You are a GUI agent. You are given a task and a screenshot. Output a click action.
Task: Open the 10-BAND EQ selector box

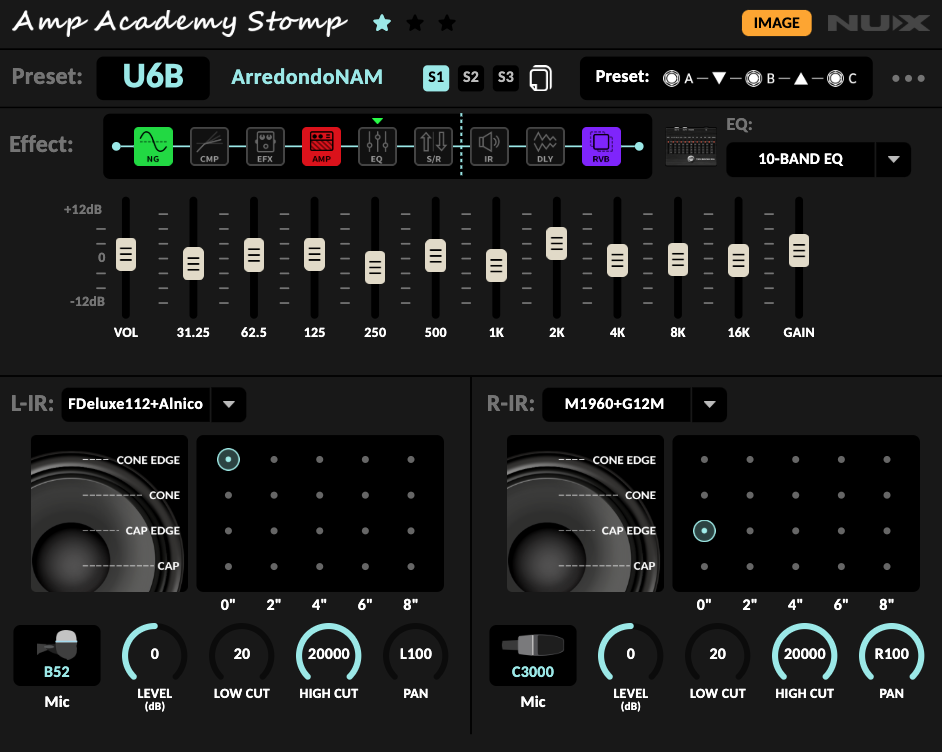point(800,159)
